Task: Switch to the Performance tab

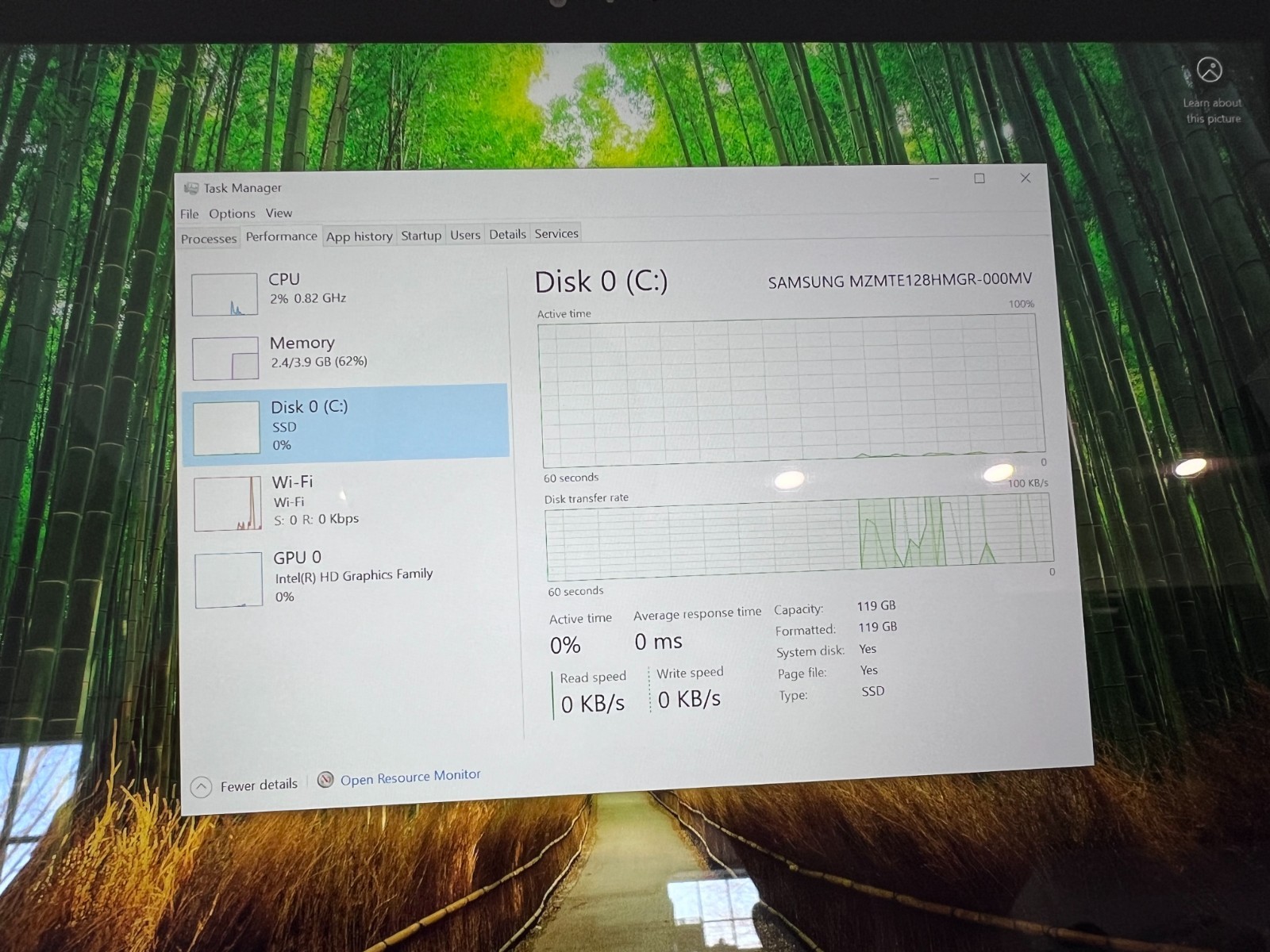Action: 281,236
